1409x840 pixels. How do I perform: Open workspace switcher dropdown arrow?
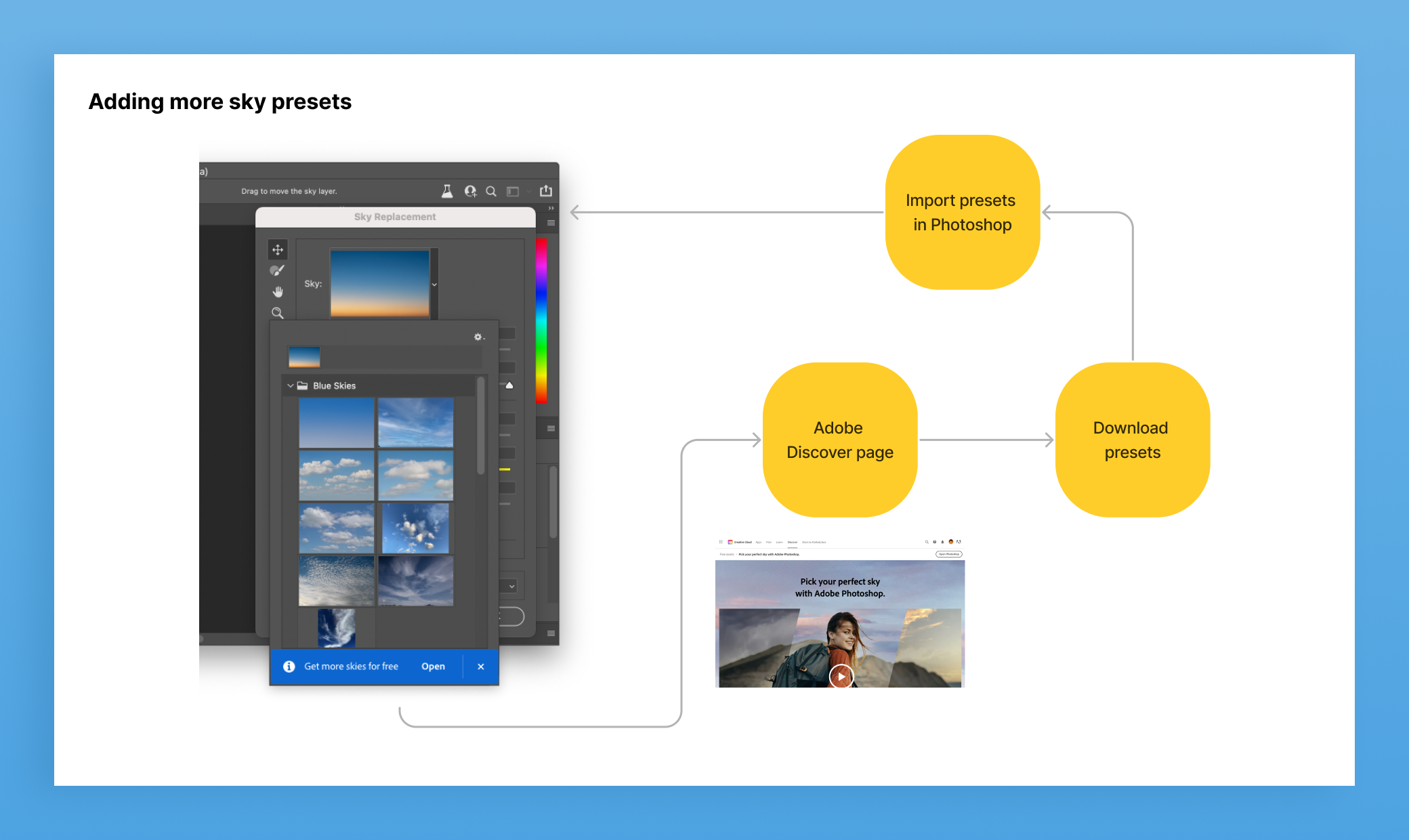(x=528, y=192)
